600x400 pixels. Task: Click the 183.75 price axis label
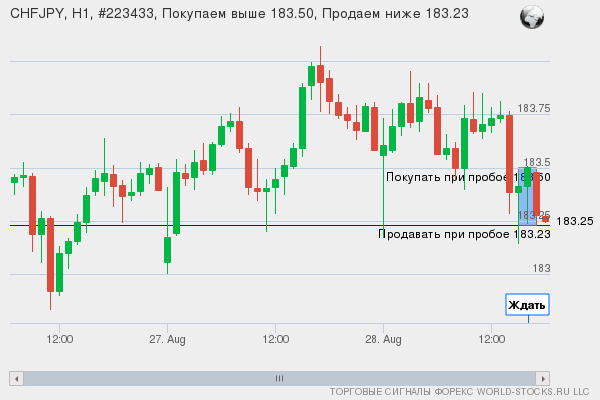point(534,109)
